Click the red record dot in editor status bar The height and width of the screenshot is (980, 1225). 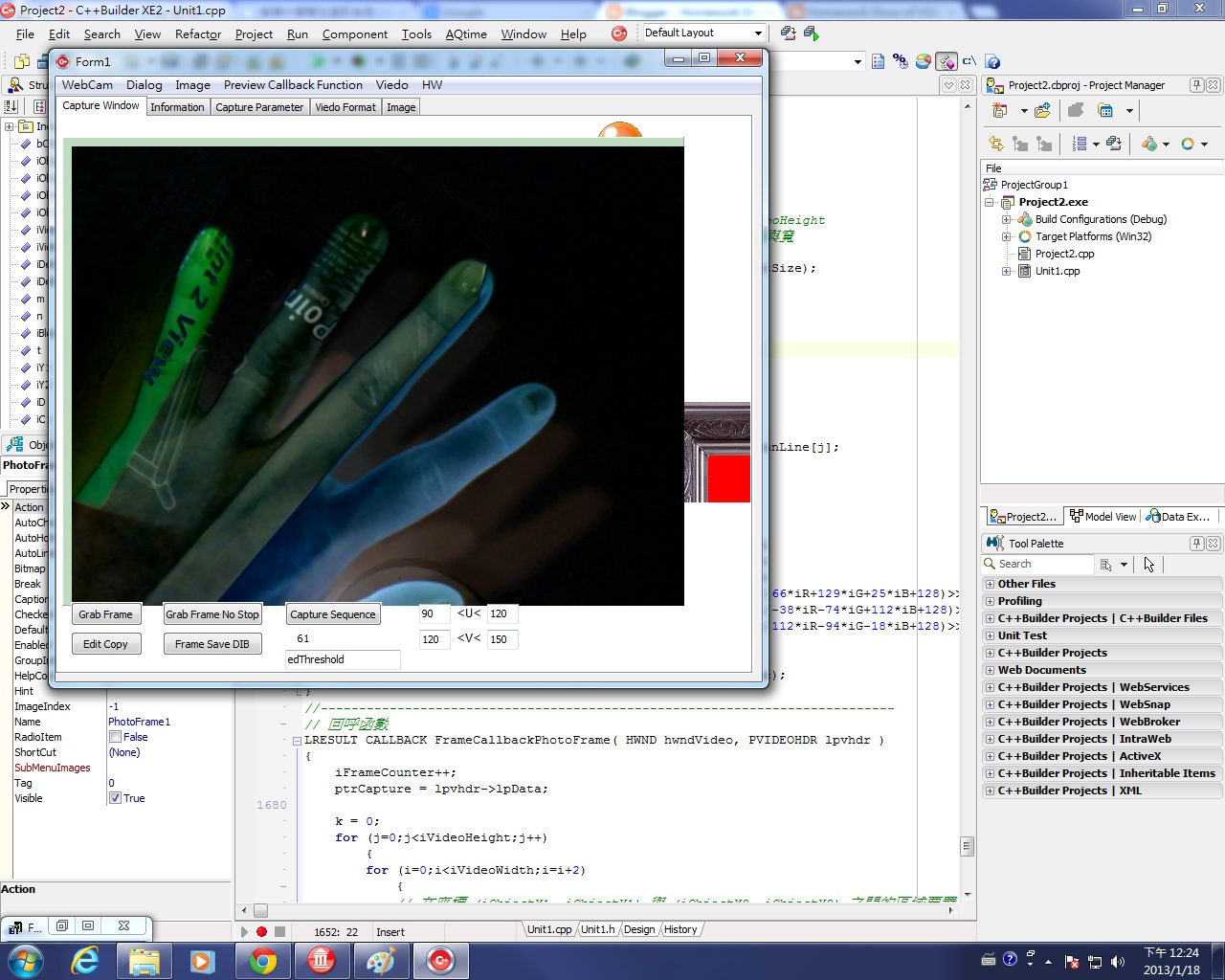click(261, 931)
